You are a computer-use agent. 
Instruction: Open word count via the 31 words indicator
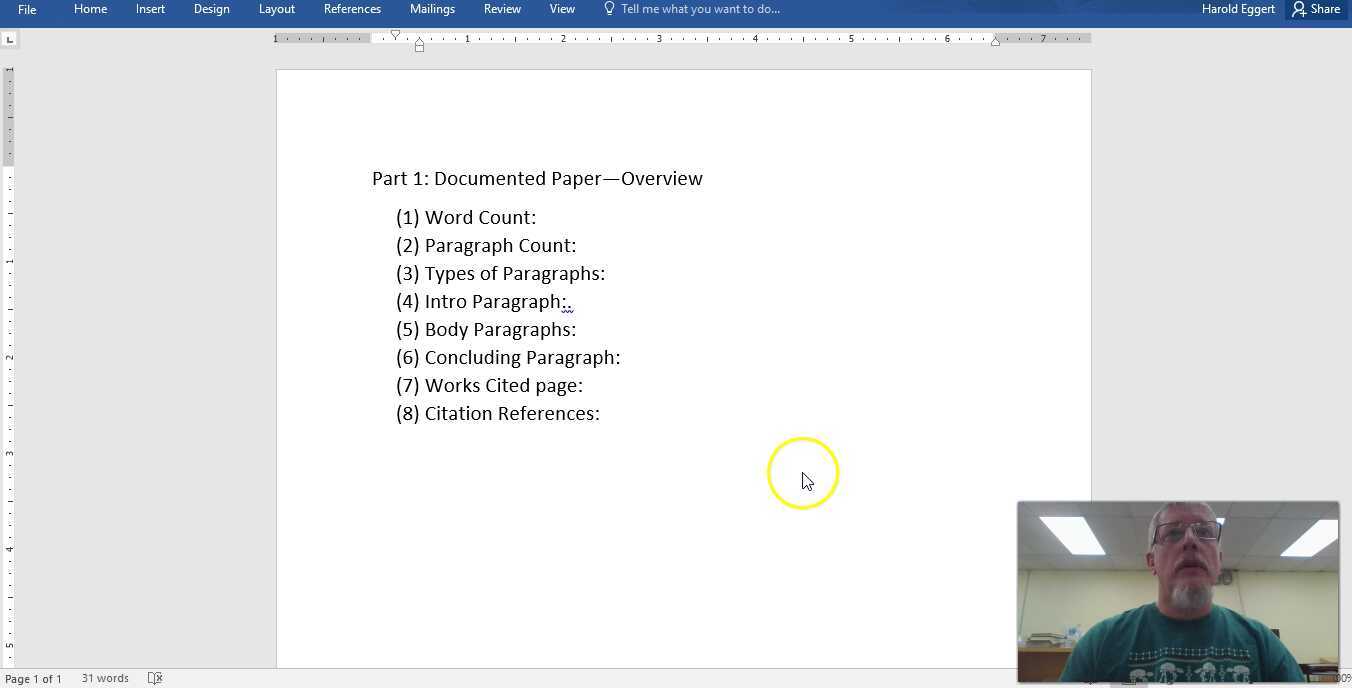coord(105,678)
